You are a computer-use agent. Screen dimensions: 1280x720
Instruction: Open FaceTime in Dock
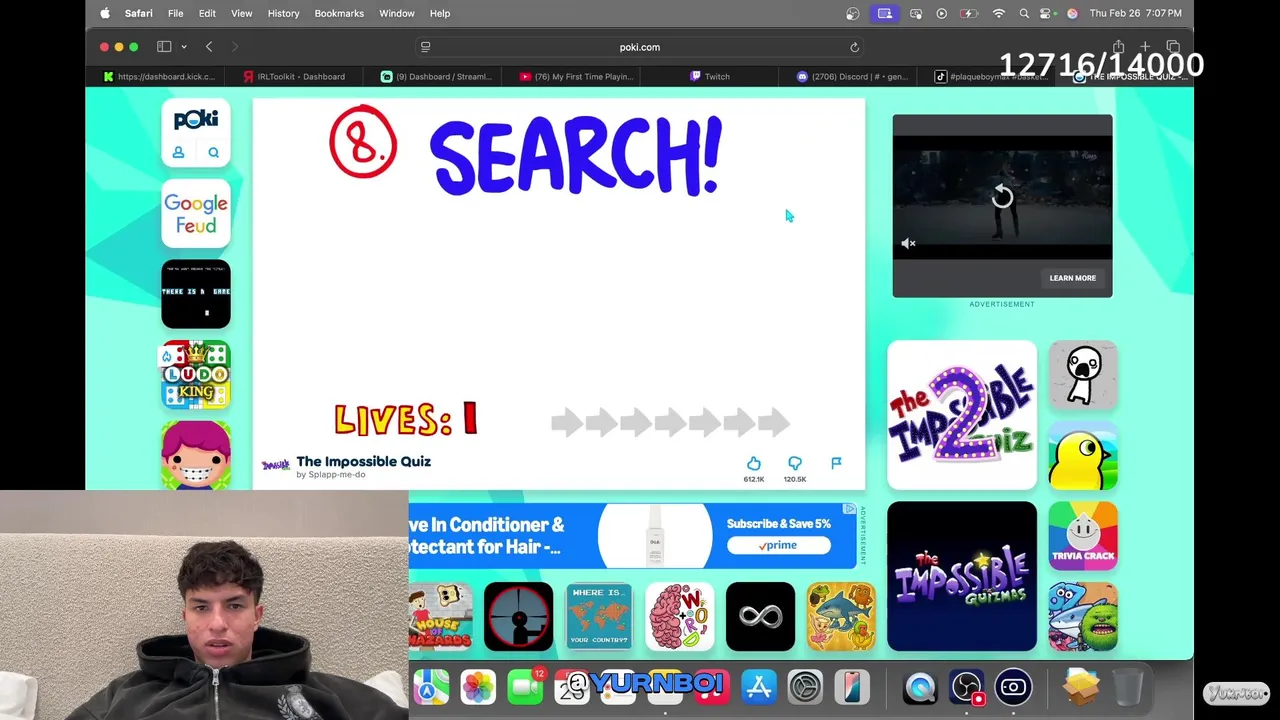pos(525,687)
